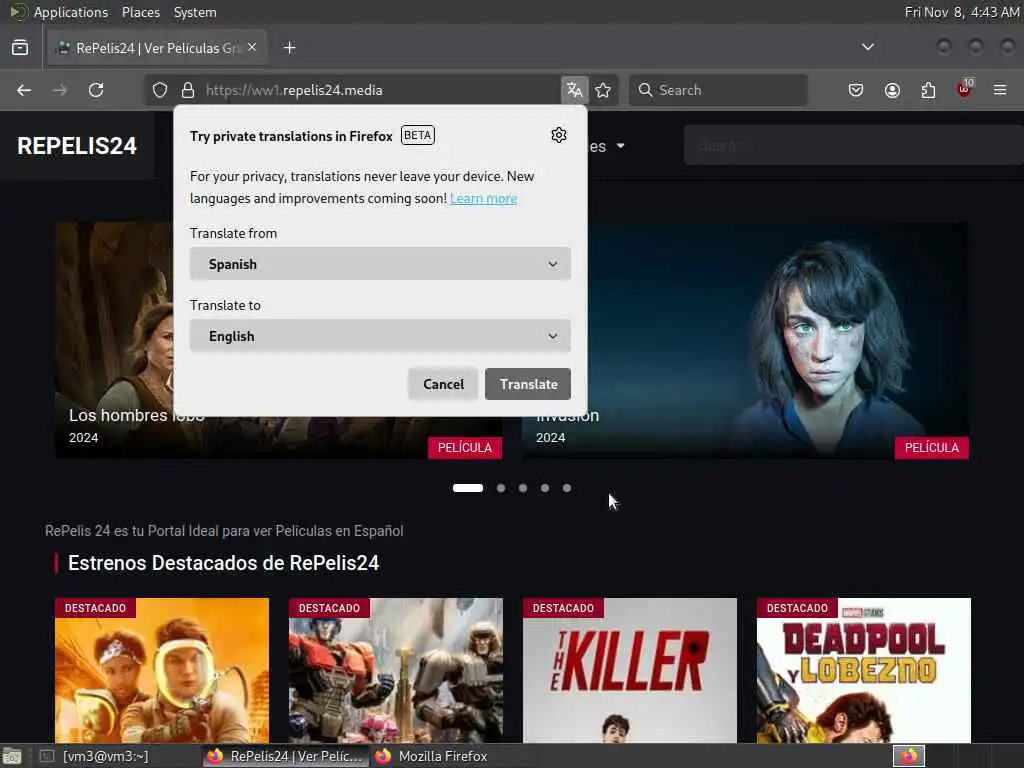Go back with the back arrow
The height and width of the screenshot is (768, 1024).
[x=24, y=90]
